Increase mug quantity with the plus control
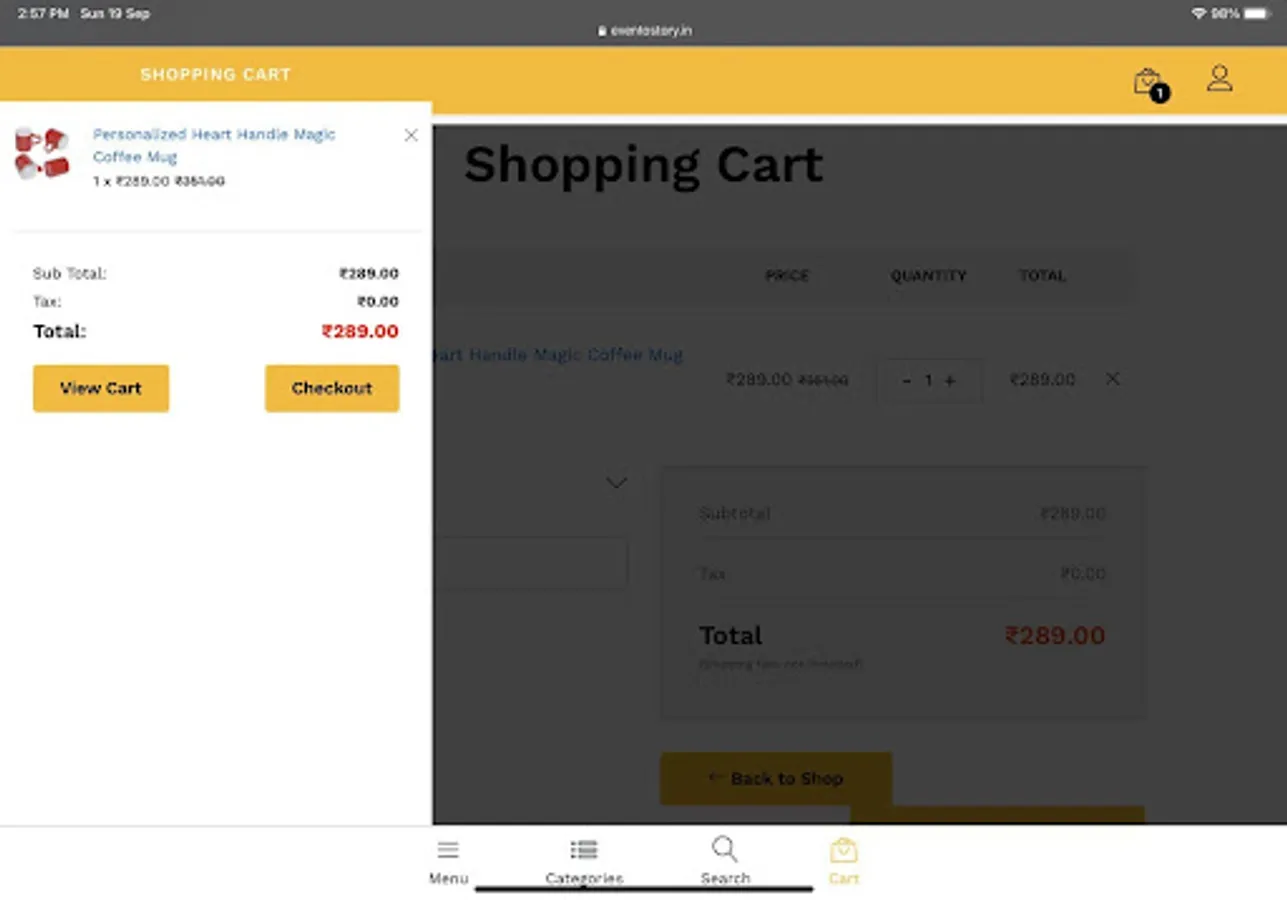Screen dimensions: 1287x900 (949, 380)
